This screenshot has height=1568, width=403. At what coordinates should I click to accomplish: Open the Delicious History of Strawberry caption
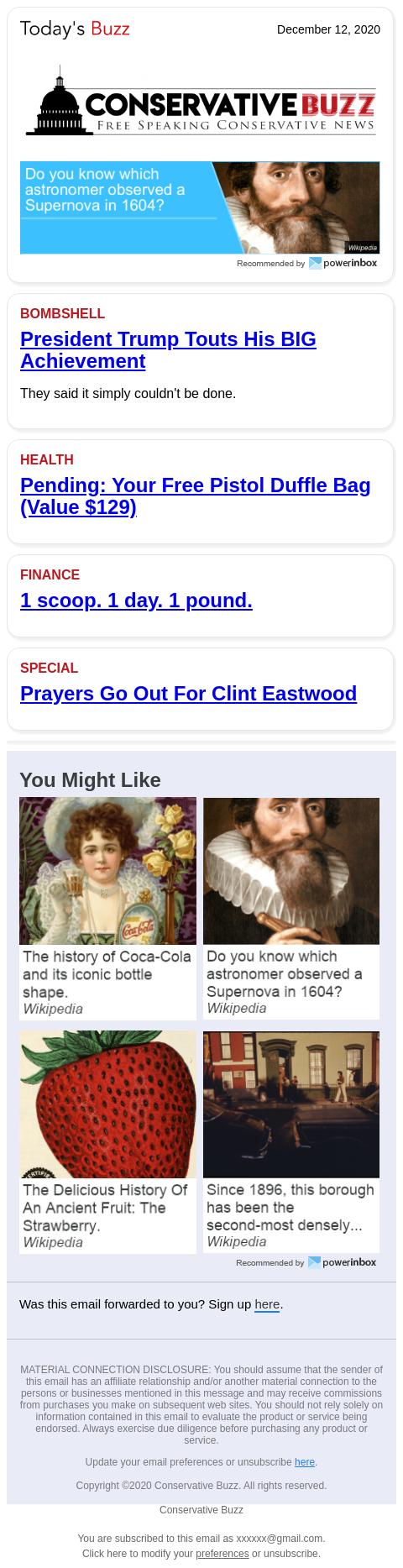tap(107, 1215)
